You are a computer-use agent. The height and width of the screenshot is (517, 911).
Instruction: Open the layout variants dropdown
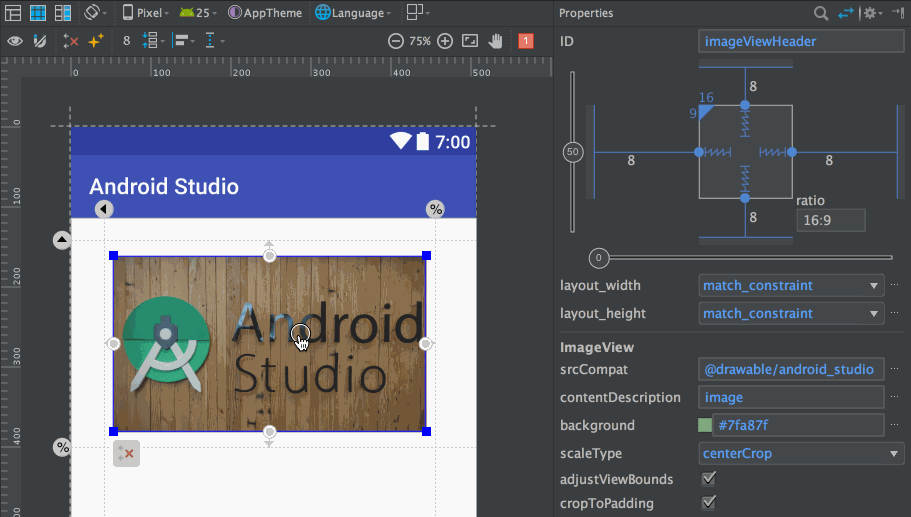[418, 13]
